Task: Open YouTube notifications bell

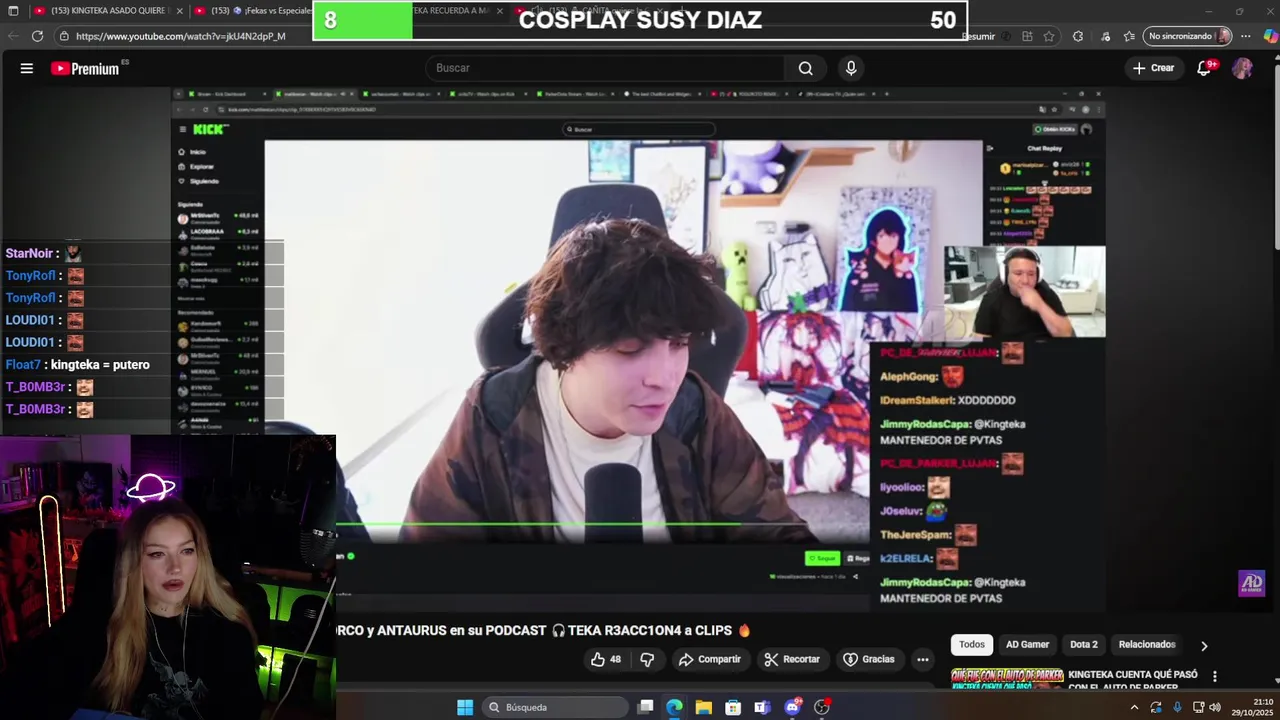Action: click(x=1205, y=68)
